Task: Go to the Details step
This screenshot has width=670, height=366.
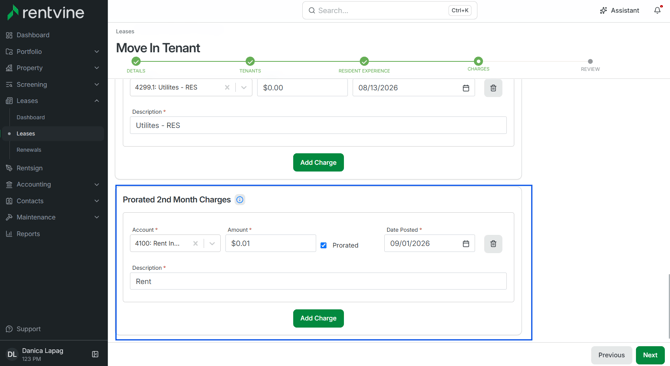Action: click(136, 61)
